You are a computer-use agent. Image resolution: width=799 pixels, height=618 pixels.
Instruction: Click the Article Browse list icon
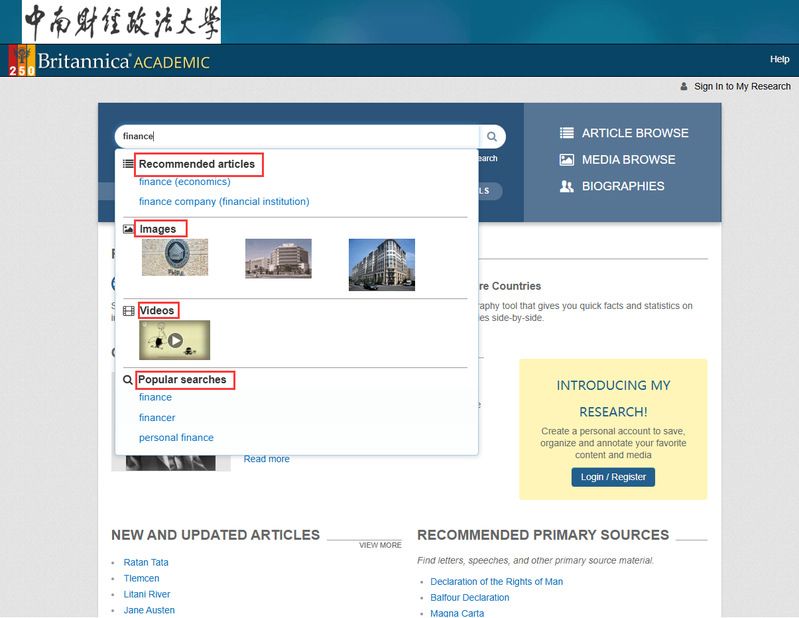(567, 133)
